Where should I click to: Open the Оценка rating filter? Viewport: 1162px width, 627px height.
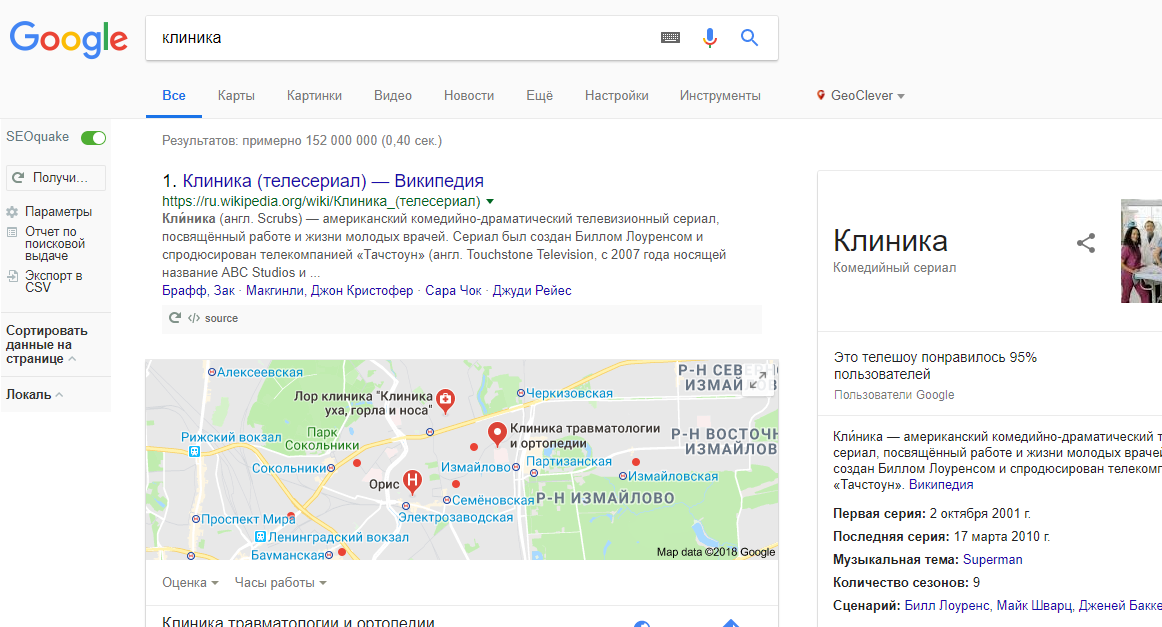pyautogui.click(x=190, y=583)
